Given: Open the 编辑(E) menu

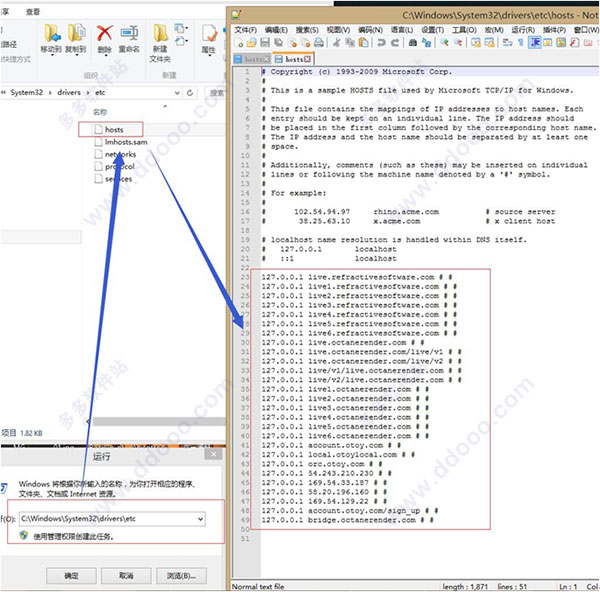Looking at the screenshot, I should tap(276, 29).
